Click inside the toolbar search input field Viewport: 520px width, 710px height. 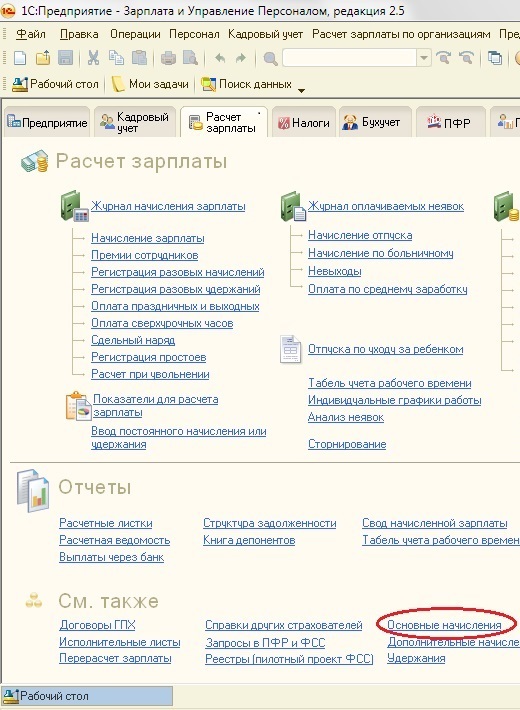pyautogui.click(x=349, y=58)
